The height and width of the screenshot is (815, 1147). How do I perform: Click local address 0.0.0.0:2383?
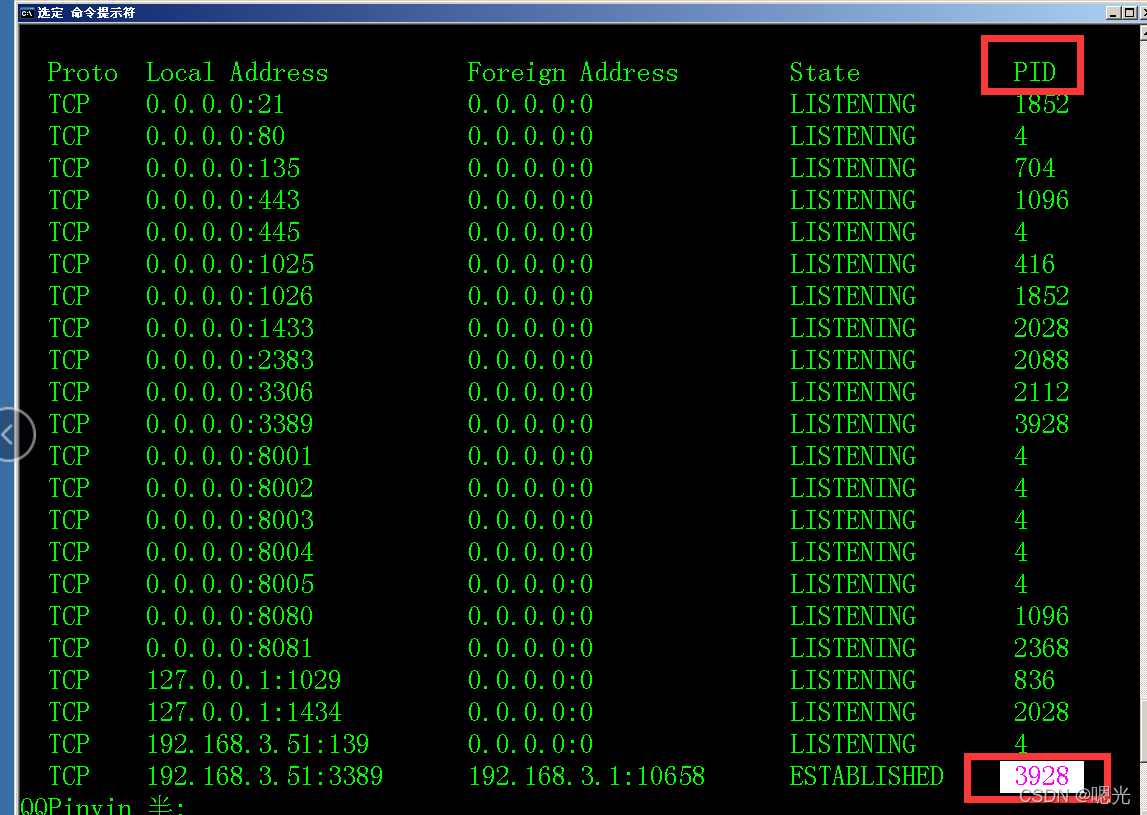coord(230,360)
